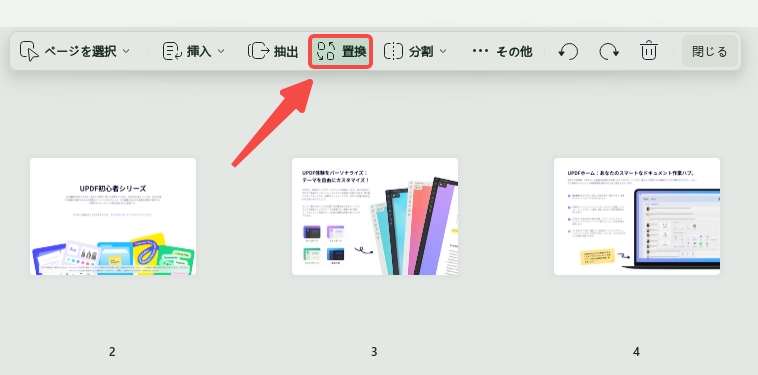The height and width of the screenshot is (375, 758).
Task: Expand the 挿入 dropdown chevron
Action: [x=221, y=51]
